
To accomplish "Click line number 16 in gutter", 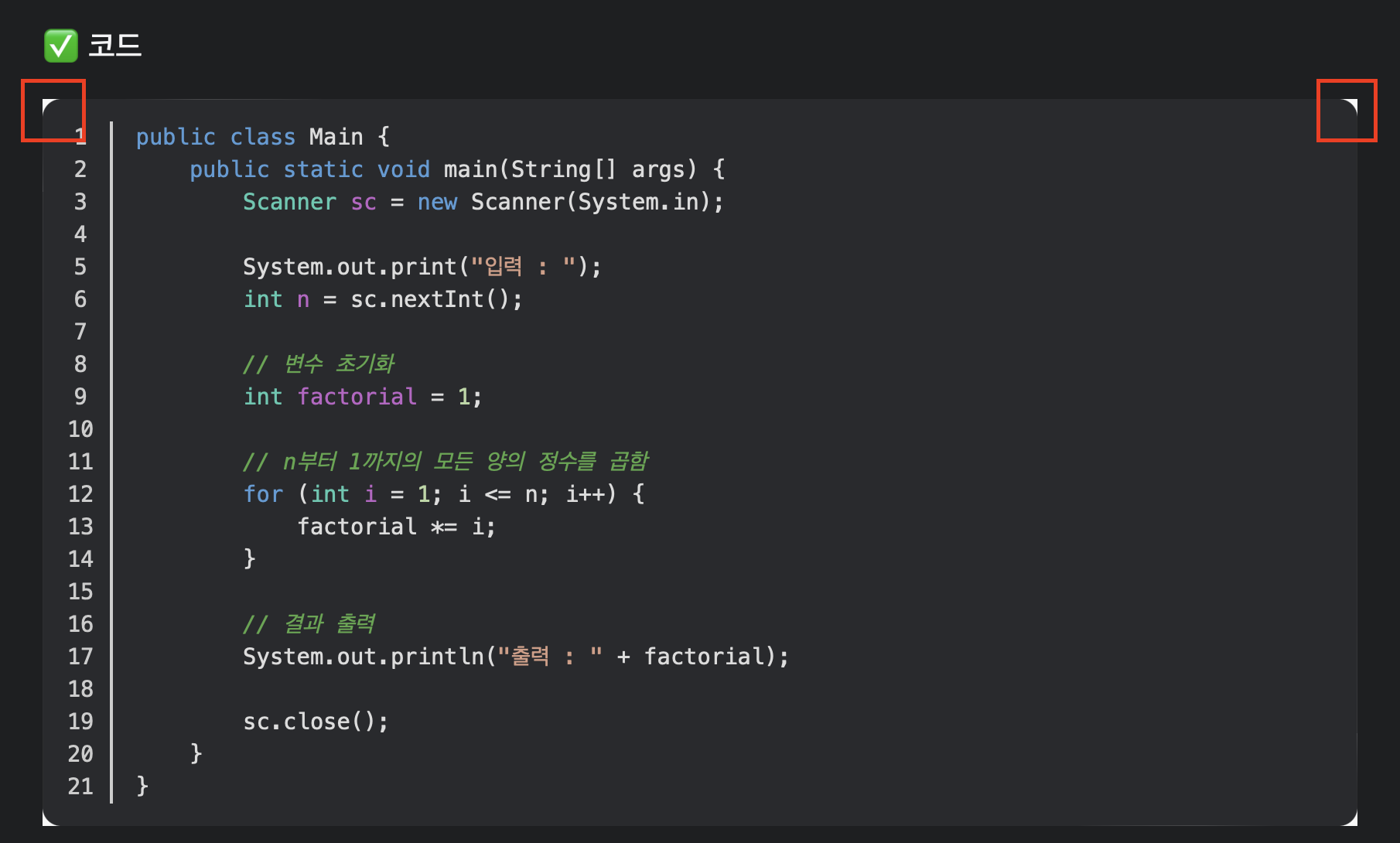I will point(80,624).
